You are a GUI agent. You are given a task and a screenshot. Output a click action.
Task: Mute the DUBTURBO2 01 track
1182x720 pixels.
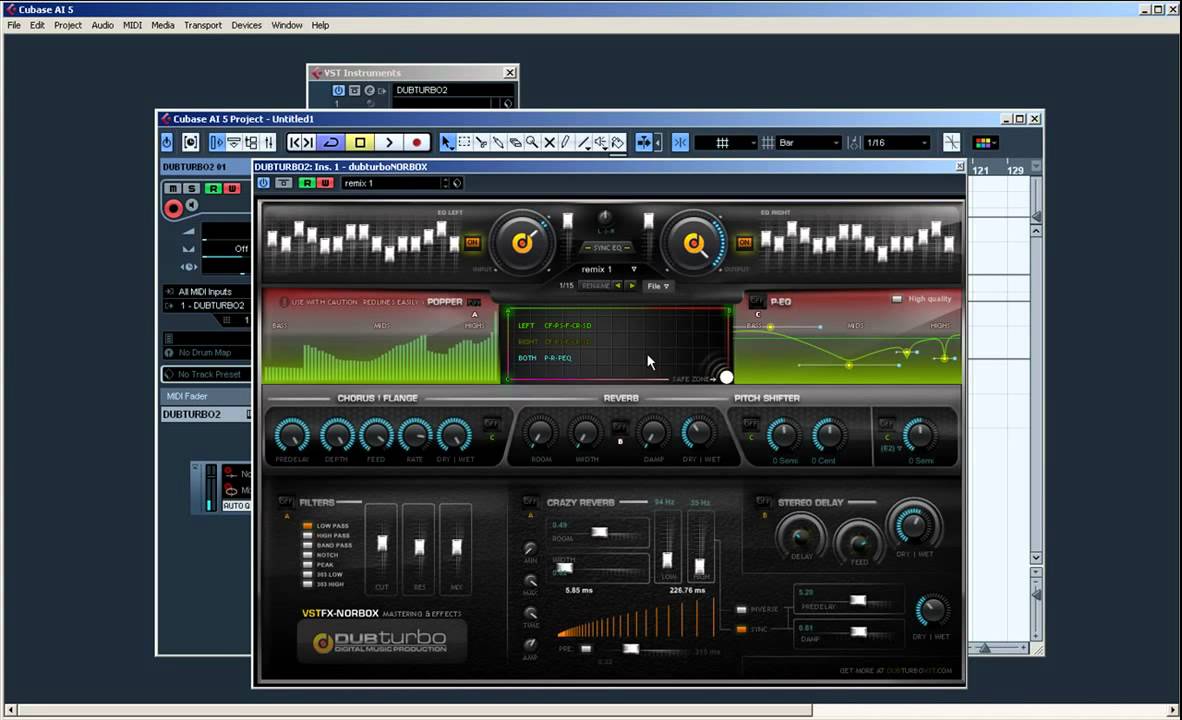click(x=173, y=188)
